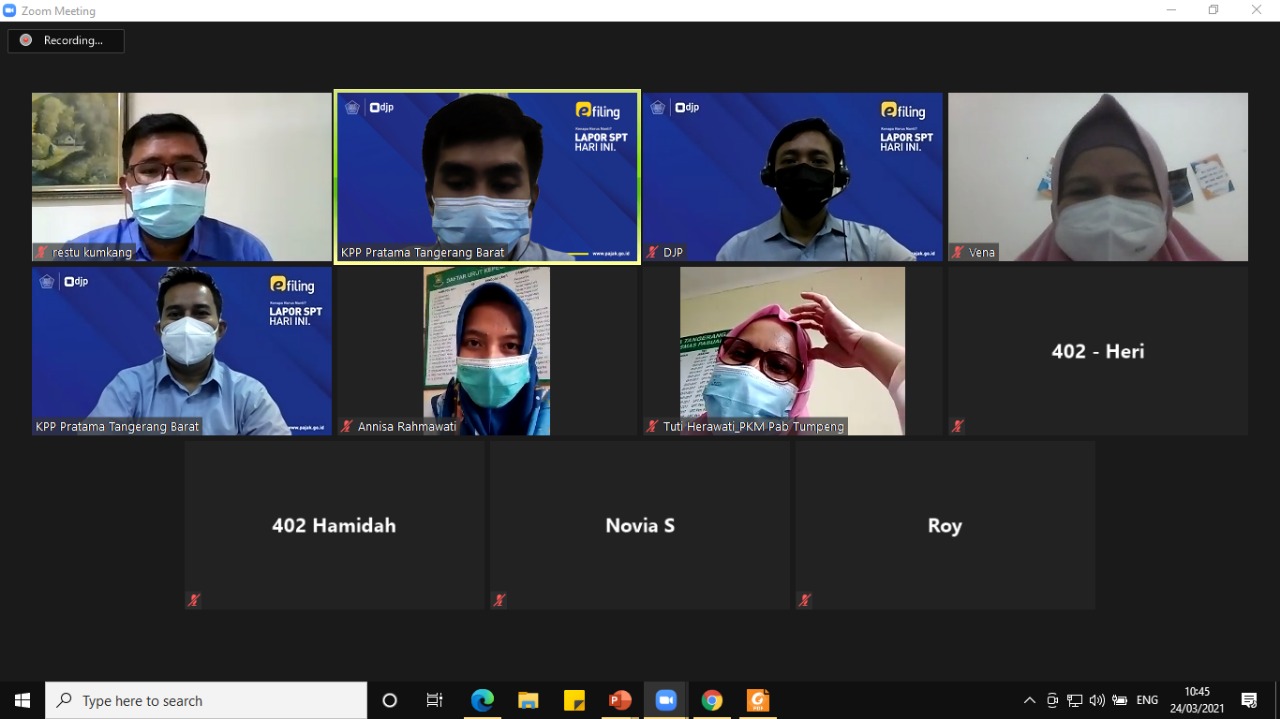Select the 402 - Heri participant tile

1097,351
